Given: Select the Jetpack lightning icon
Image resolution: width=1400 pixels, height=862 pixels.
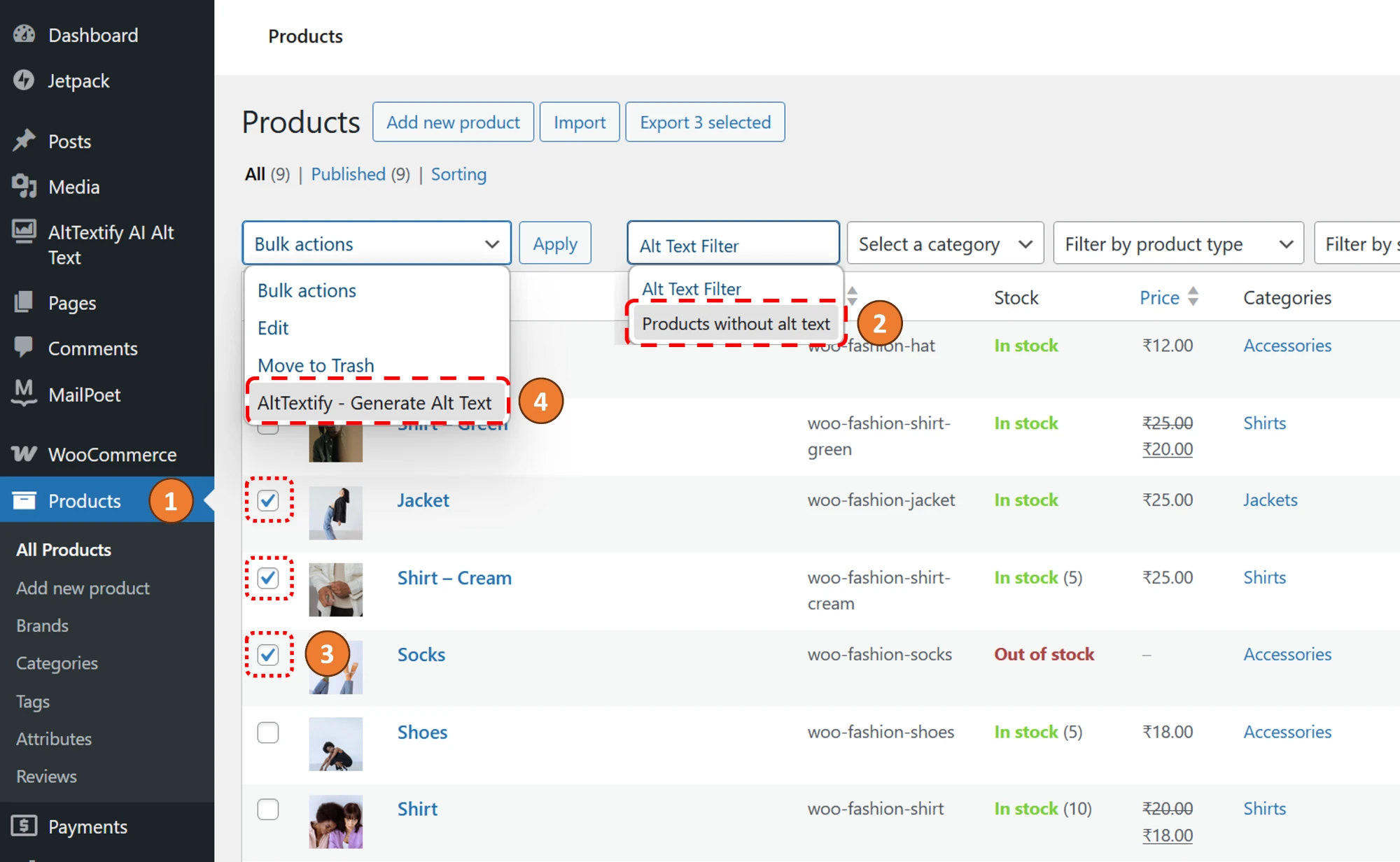Looking at the screenshot, I should 25,80.
